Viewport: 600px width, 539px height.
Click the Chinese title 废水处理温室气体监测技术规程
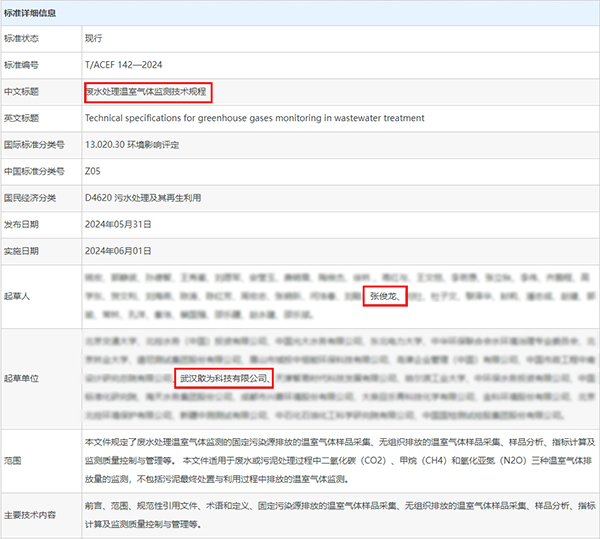pyautogui.click(x=147, y=91)
